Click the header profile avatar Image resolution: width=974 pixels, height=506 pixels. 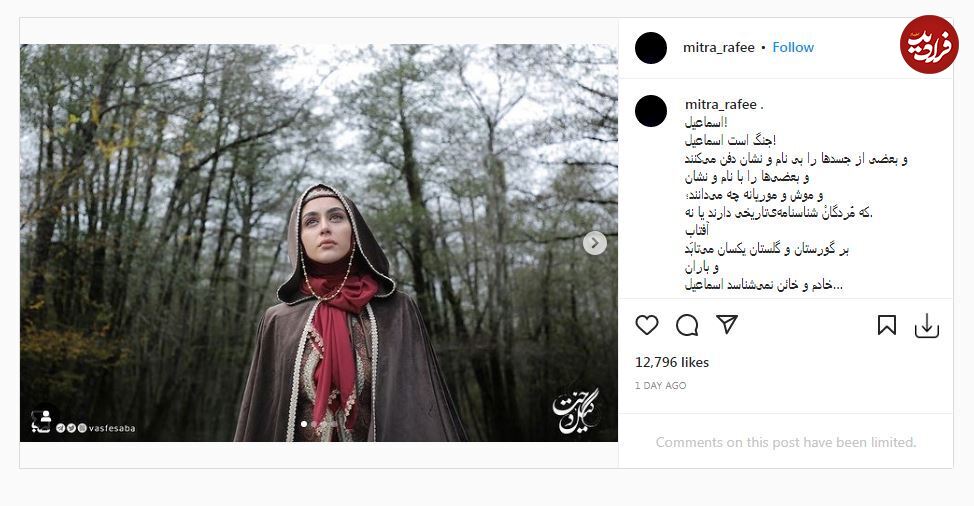coord(651,48)
